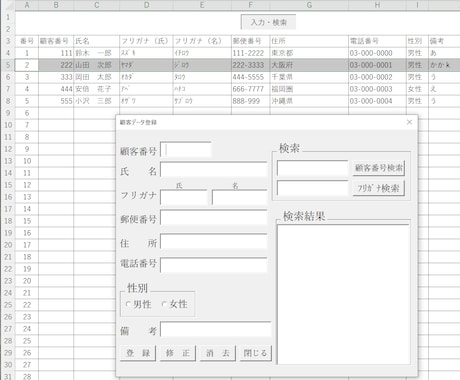Click the 修正 button

[178, 353]
